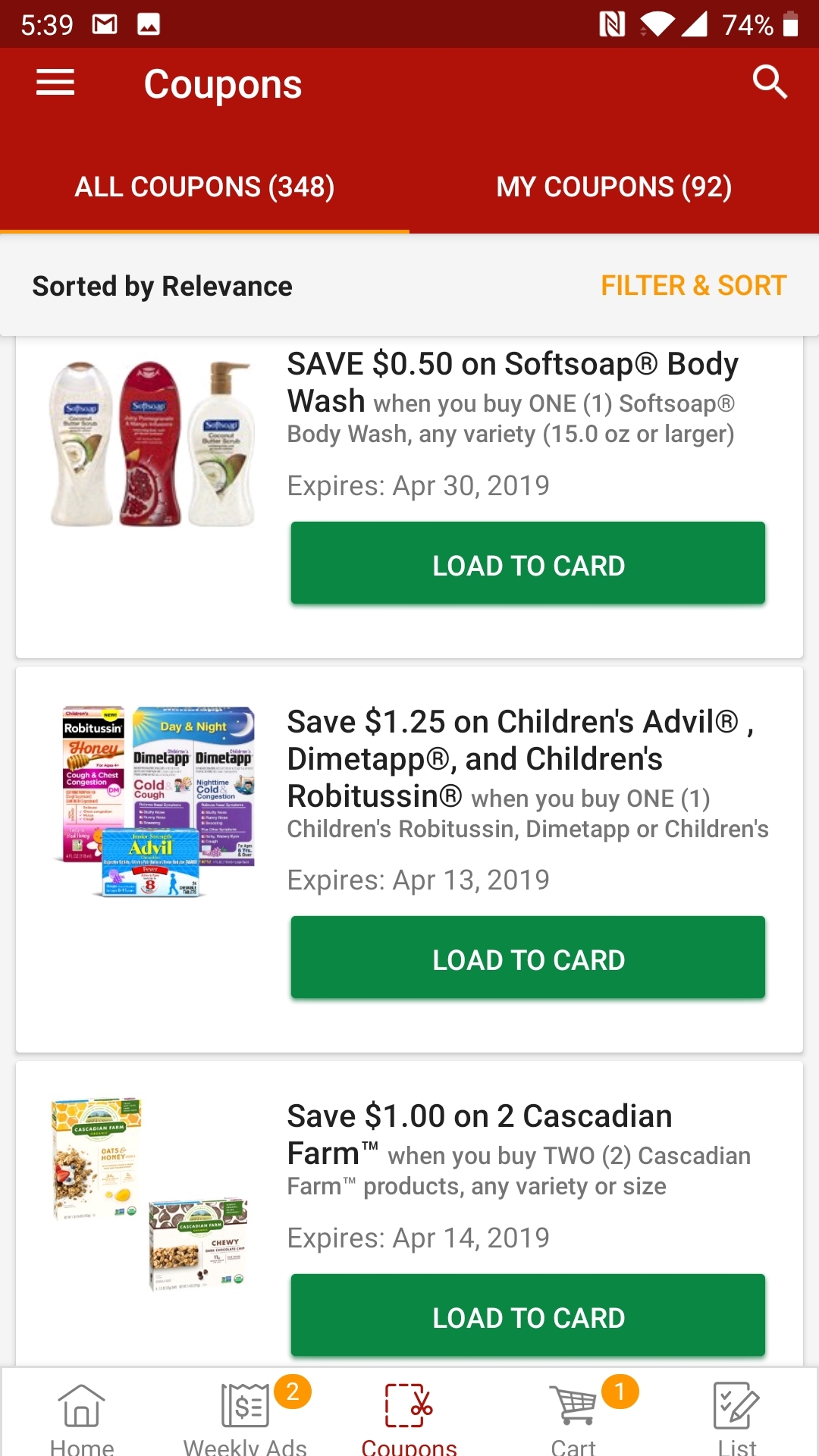Screen dimensions: 819x1456
Task: Switch to ALL COUPONS (348) tab
Action: (205, 187)
